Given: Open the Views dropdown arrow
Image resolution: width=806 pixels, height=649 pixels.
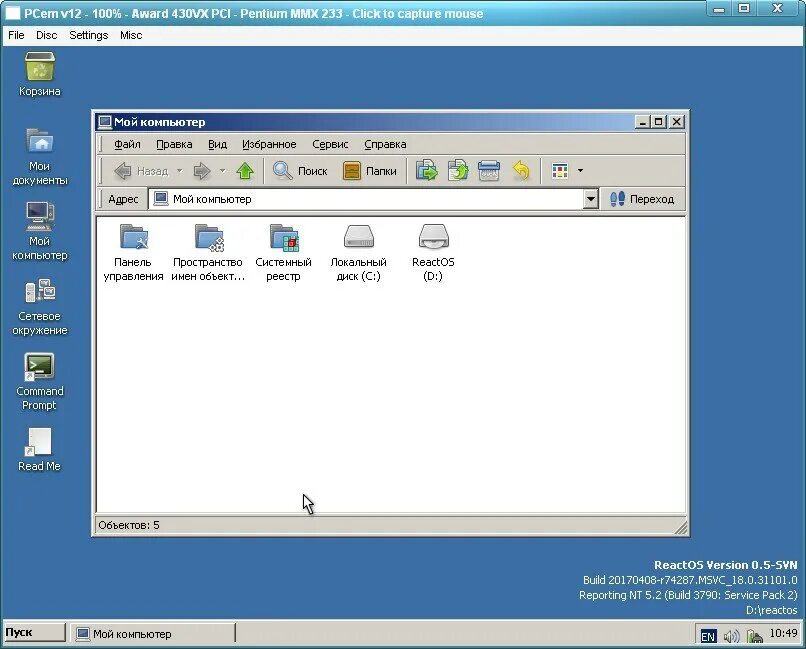Looking at the screenshot, I should point(580,171).
